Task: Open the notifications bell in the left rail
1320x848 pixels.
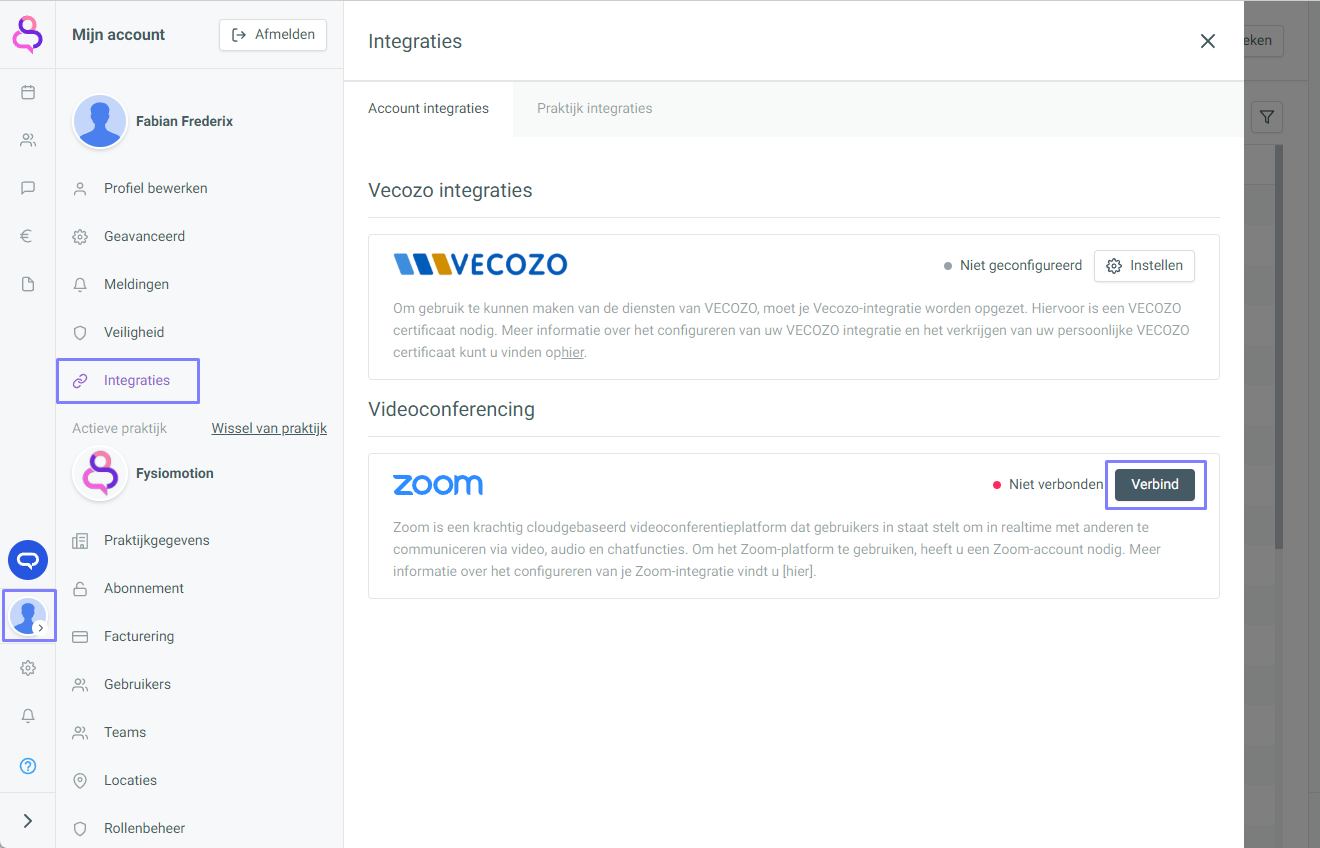Action: (x=28, y=716)
